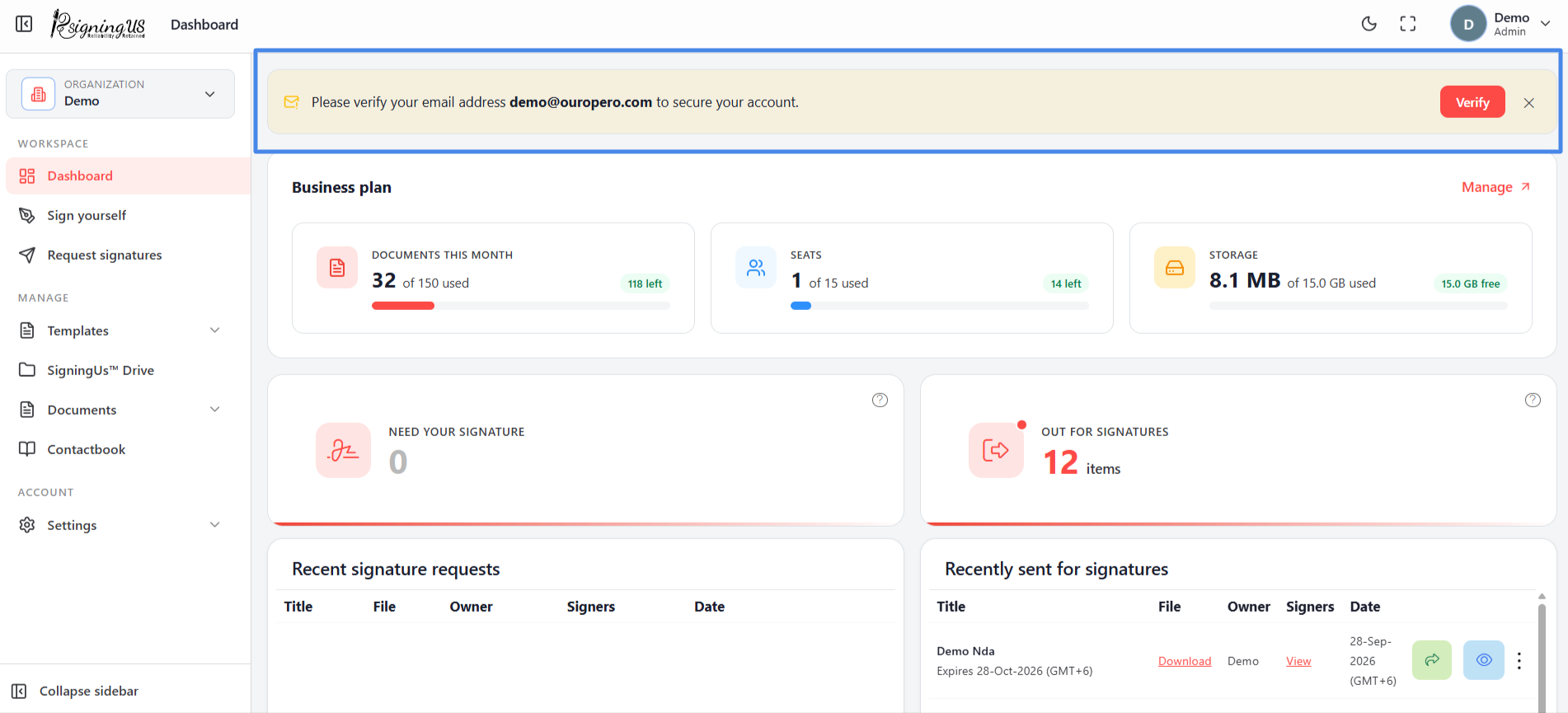Open SigningUs Drive
This screenshot has width=1568, height=713.
pyautogui.click(x=128, y=370)
